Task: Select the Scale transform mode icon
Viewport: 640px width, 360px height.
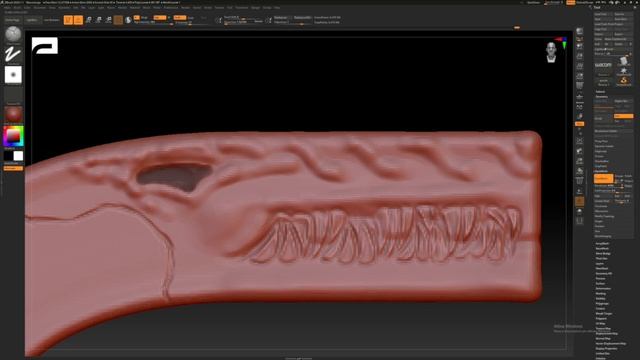Action: (98, 20)
